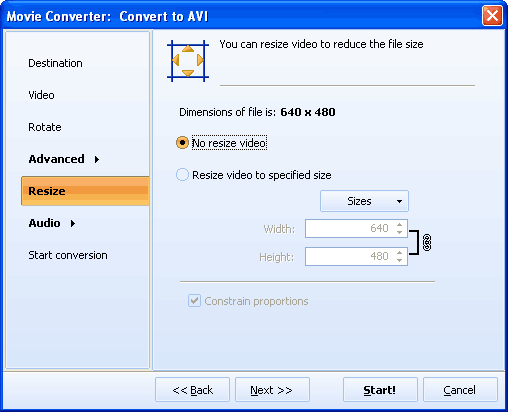The width and height of the screenshot is (508, 412).
Task: Switch to the Video step
Action: click(41, 95)
